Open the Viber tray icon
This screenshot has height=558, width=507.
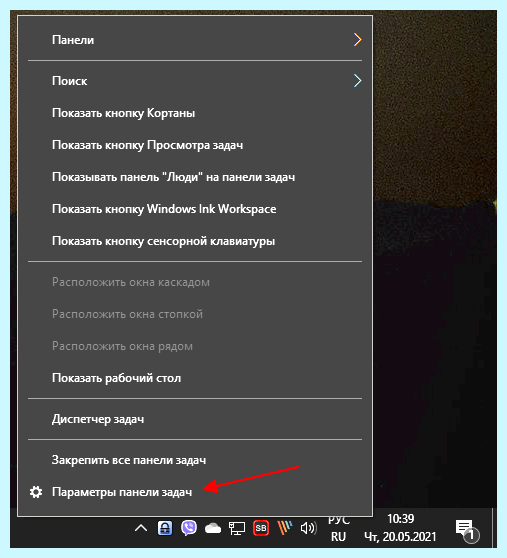coord(189,528)
